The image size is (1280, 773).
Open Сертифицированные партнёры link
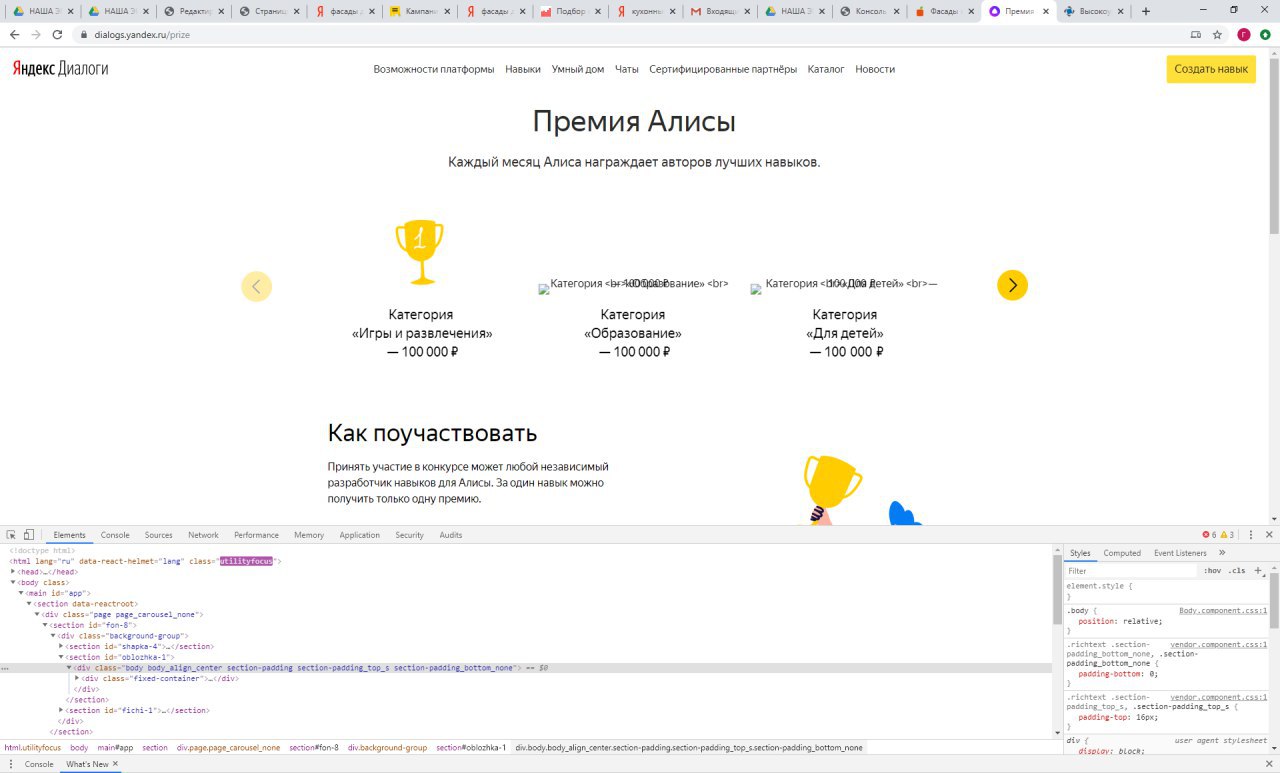(723, 69)
